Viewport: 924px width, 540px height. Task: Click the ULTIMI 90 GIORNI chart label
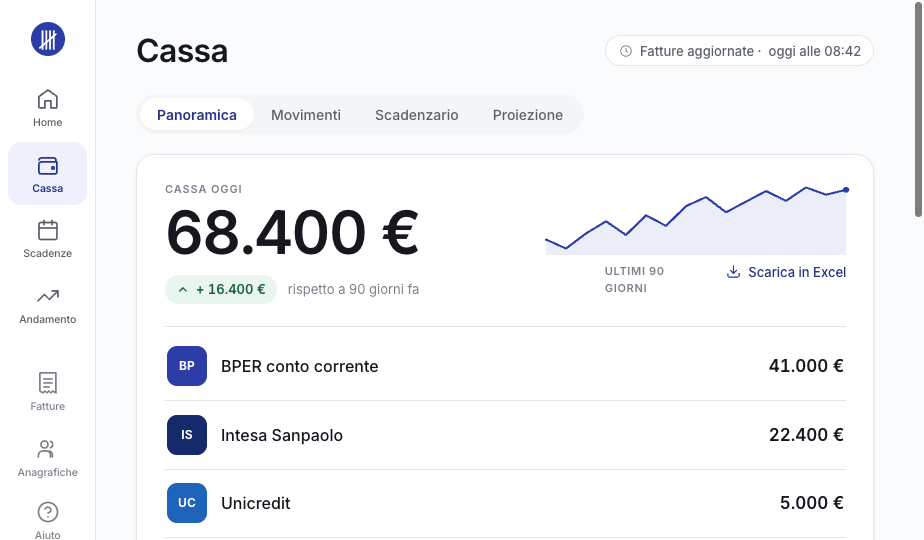coord(634,279)
